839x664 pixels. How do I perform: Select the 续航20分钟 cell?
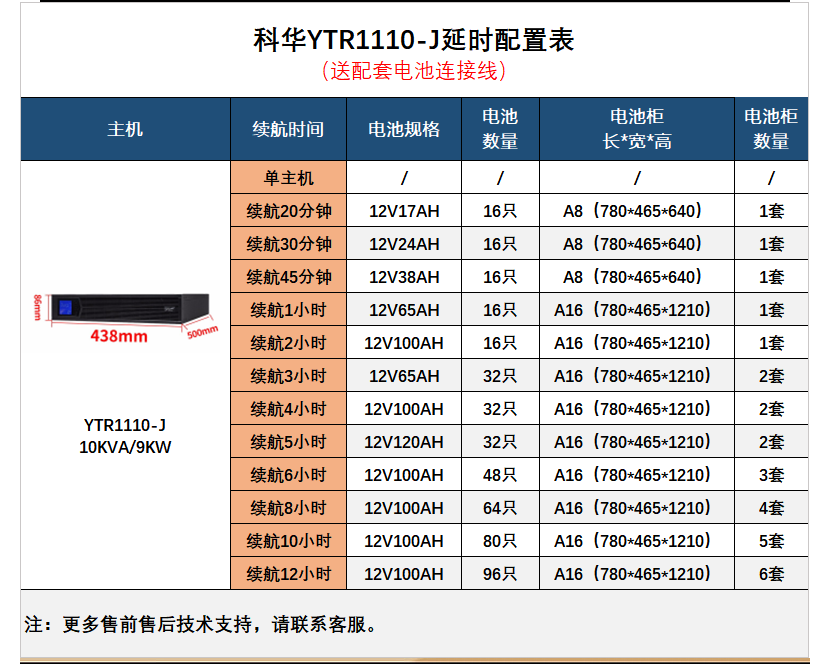[x=288, y=211]
